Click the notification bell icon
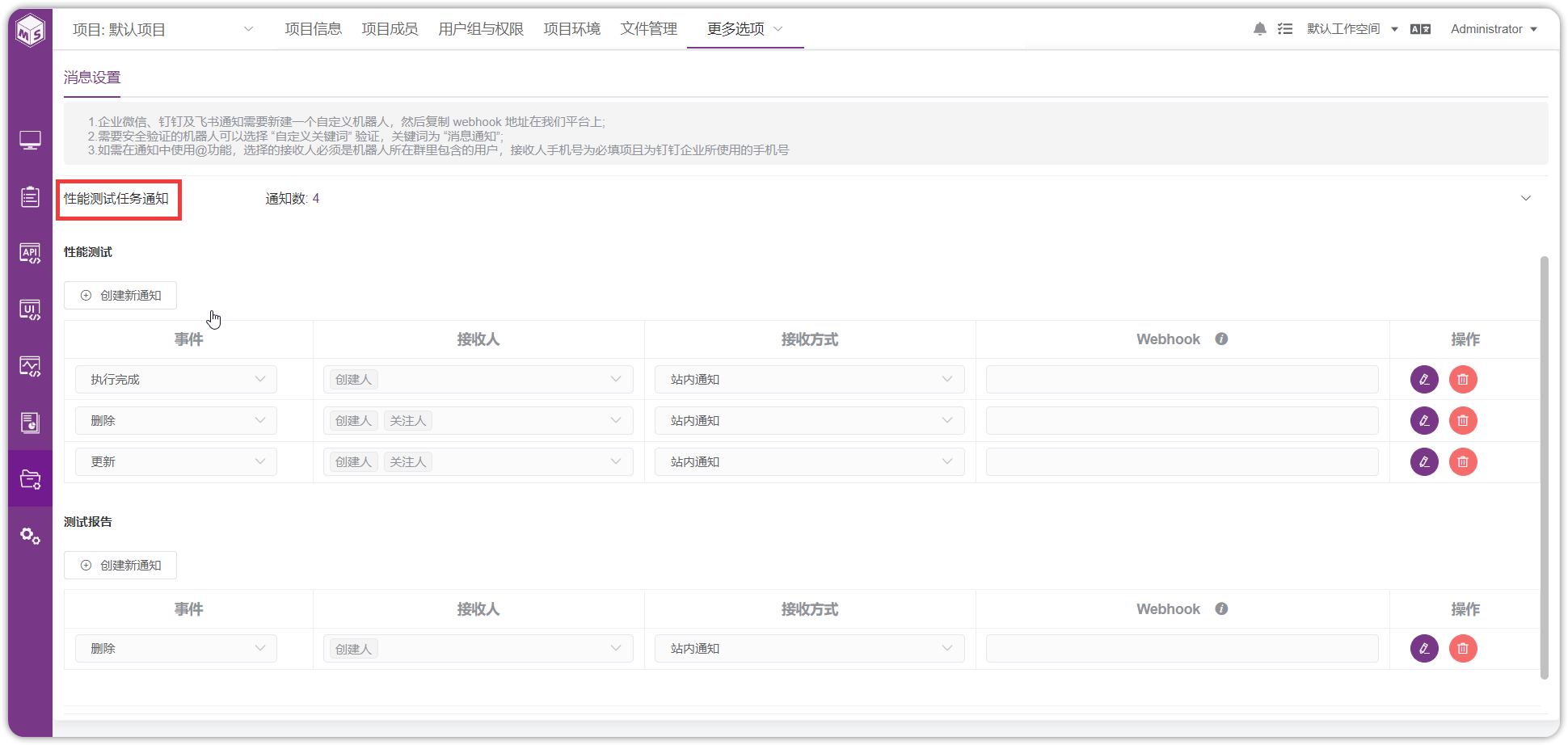This screenshot has width=1568, height=745. [x=1259, y=29]
